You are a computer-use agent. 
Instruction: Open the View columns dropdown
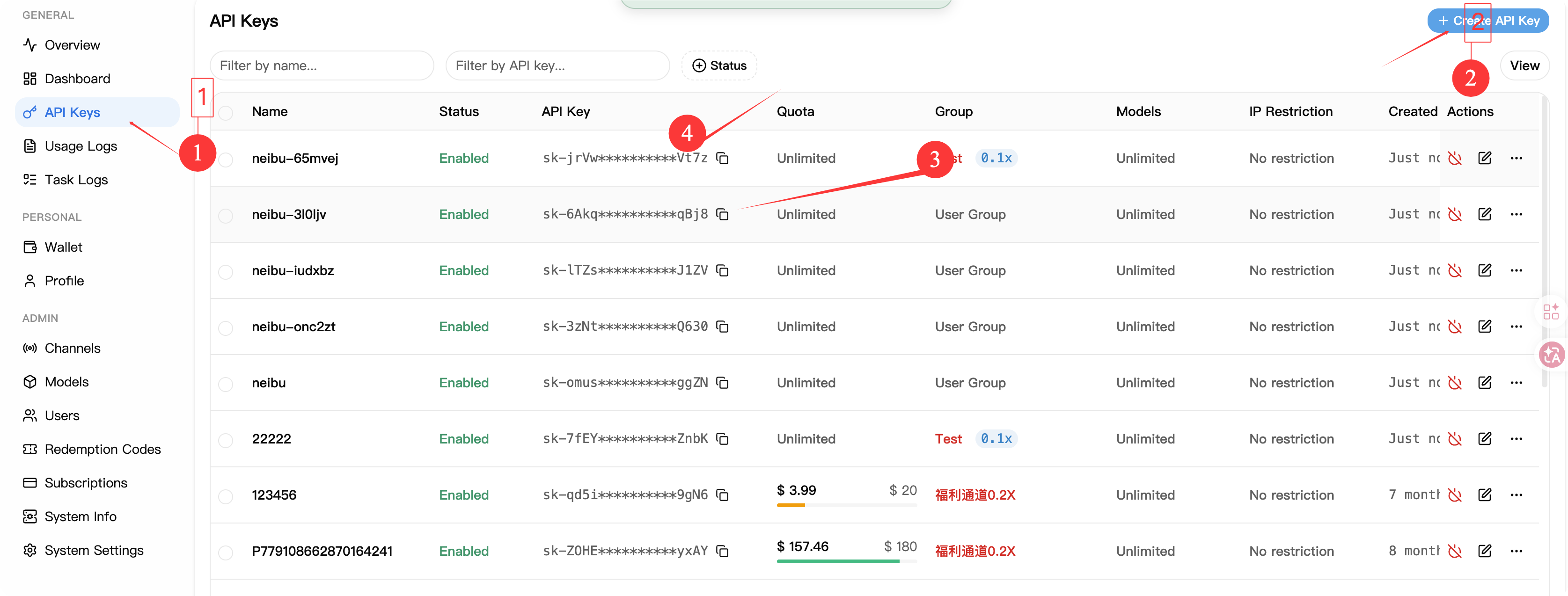1524,65
